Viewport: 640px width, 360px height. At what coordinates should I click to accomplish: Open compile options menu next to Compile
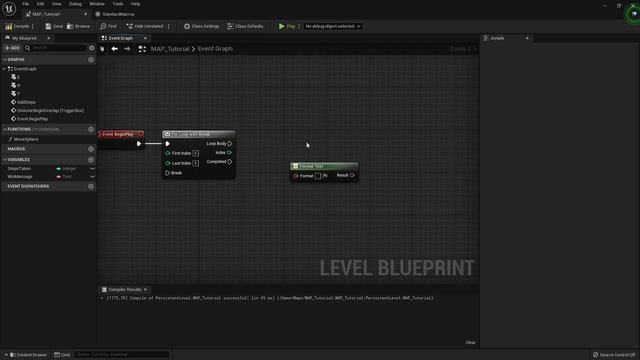click(33, 26)
